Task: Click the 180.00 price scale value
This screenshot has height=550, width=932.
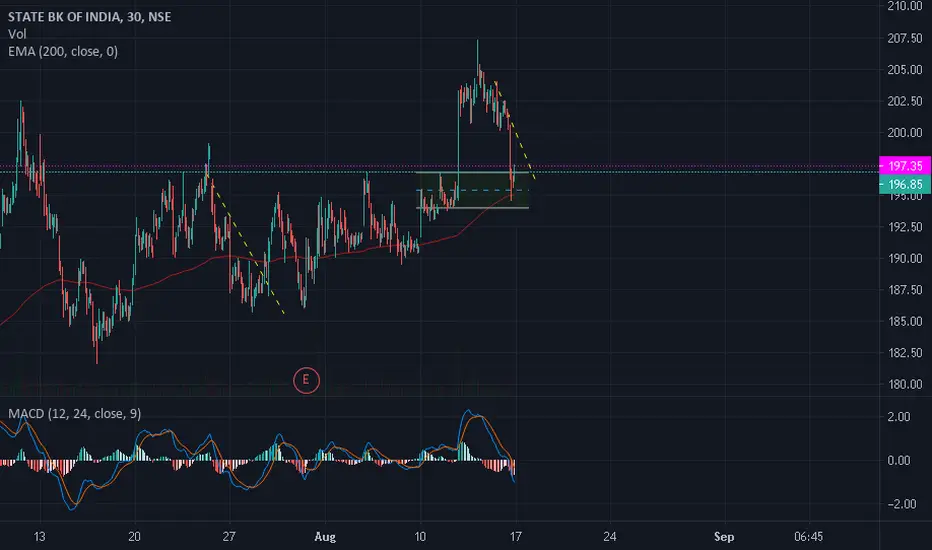Action: click(905, 385)
